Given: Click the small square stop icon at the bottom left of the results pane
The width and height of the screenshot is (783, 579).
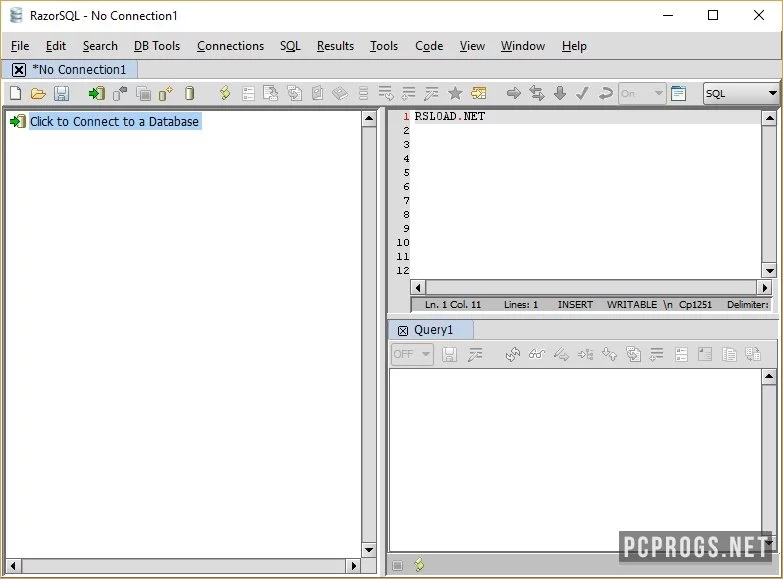Looking at the screenshot, I should coord(397,565).
